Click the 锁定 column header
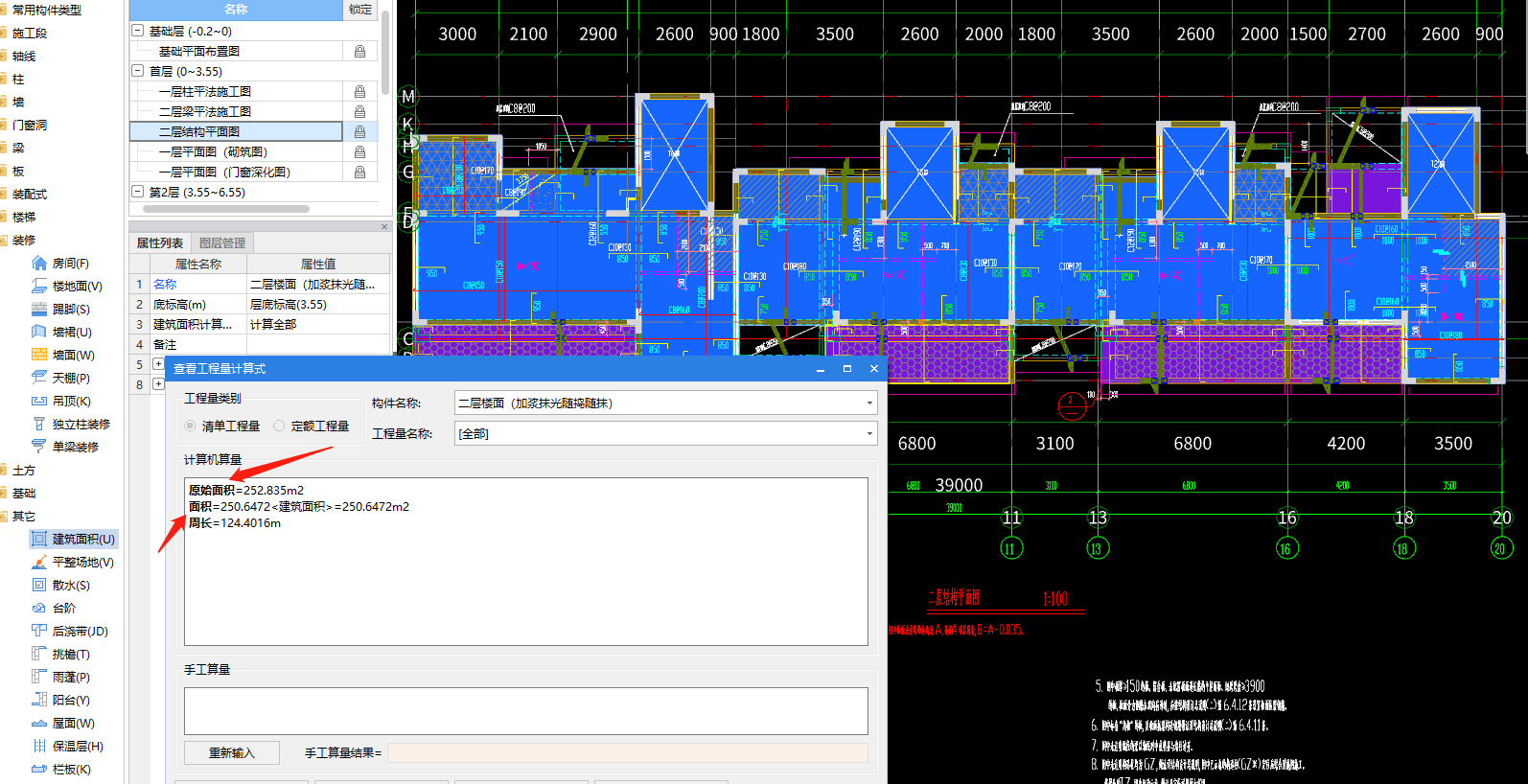The height and width of the screenshot is (784, 1528). click(360, 10)
